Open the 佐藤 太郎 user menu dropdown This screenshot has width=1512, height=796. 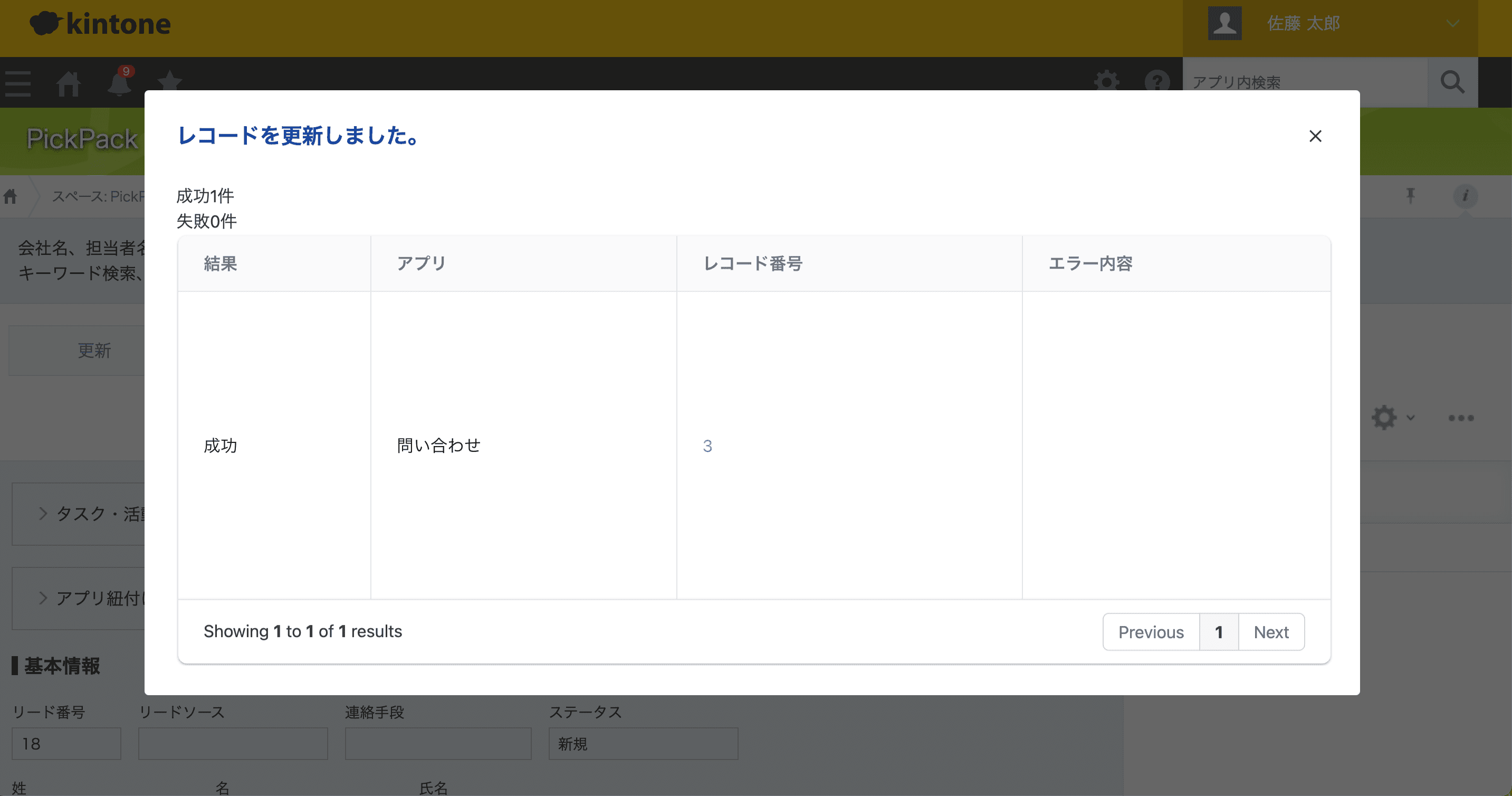(1330, 24)
